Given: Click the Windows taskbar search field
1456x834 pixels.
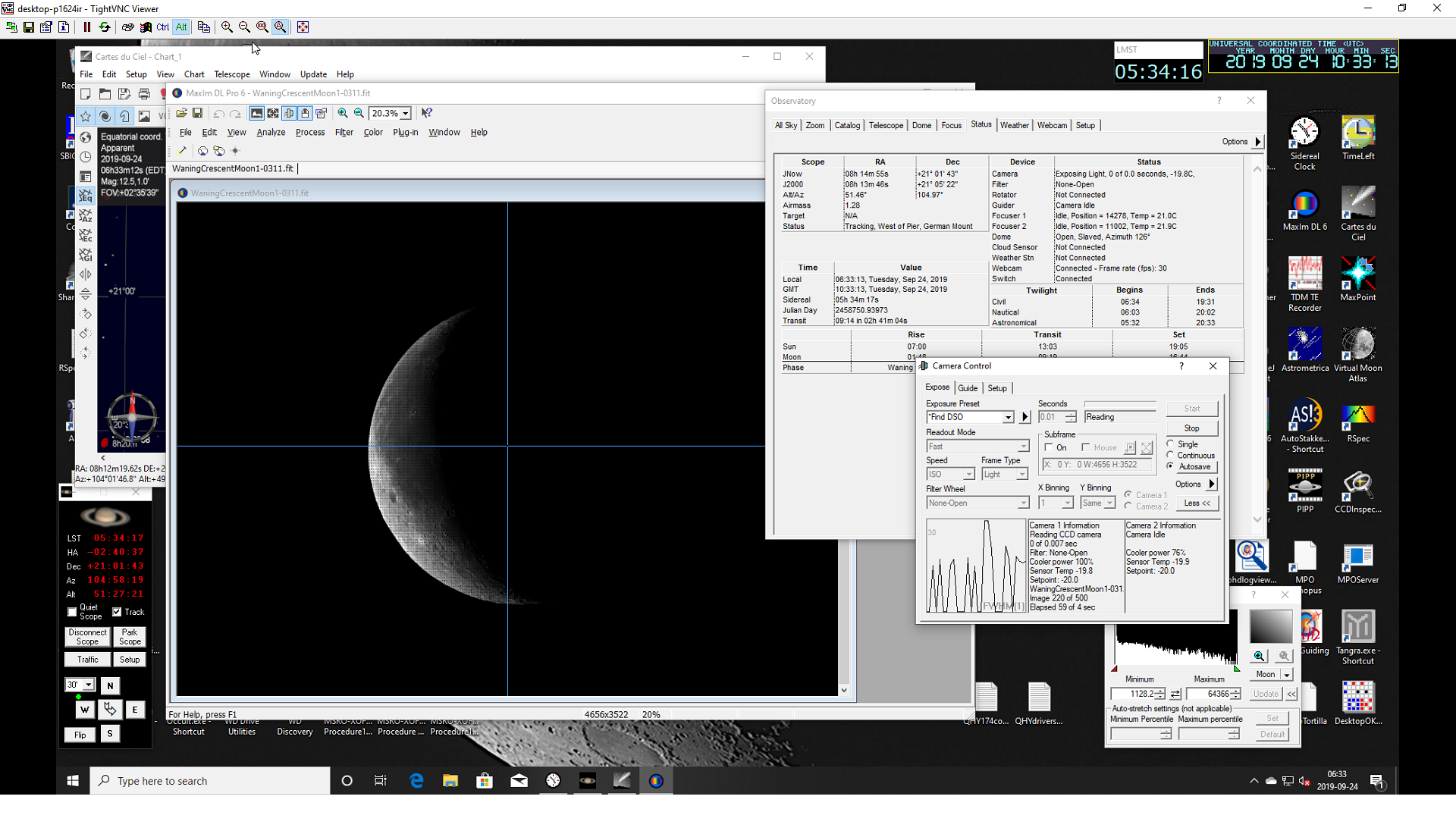Looking at the screenshot, I should [210, 780].
